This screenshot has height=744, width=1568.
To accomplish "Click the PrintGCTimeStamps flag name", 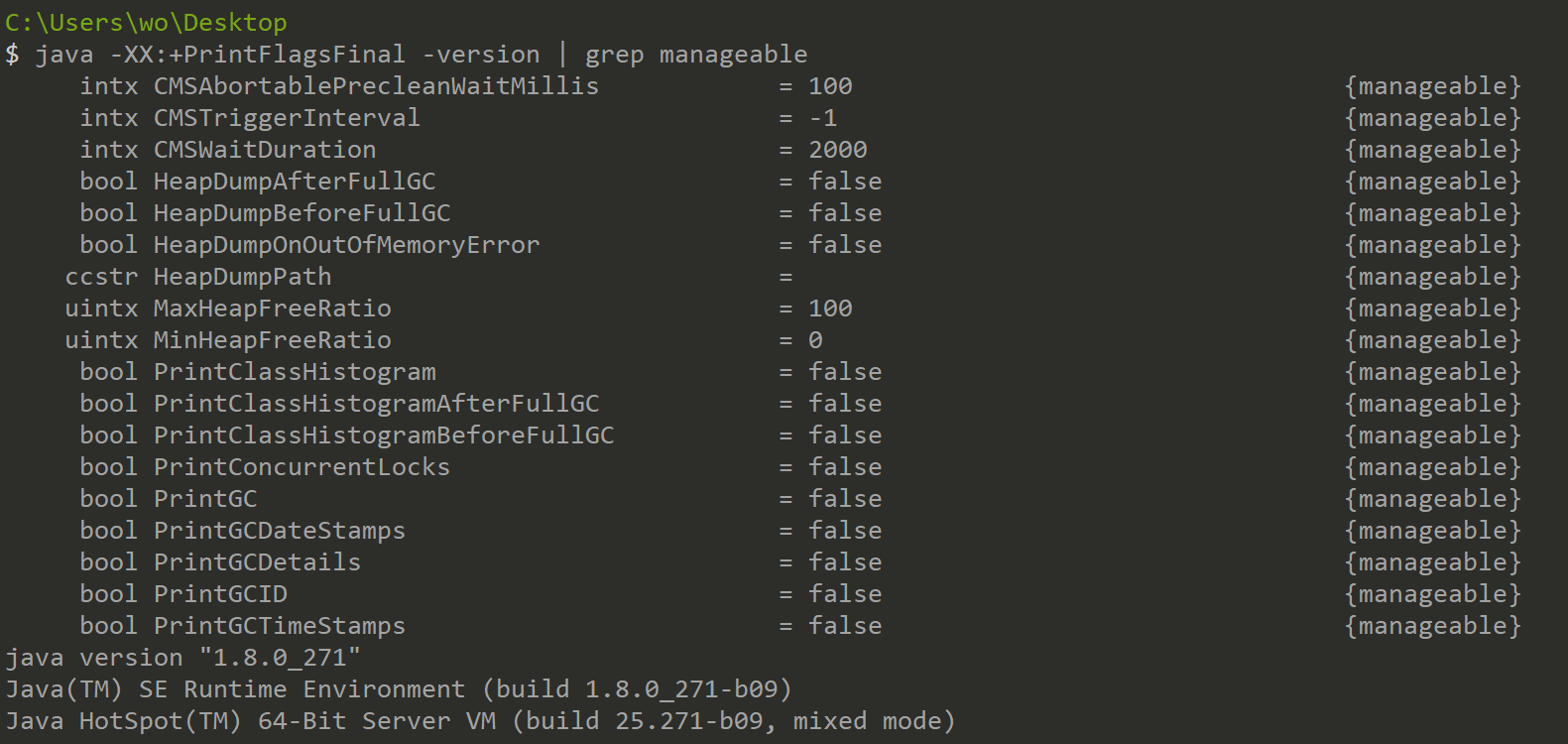I will click(x=279, y=626).
